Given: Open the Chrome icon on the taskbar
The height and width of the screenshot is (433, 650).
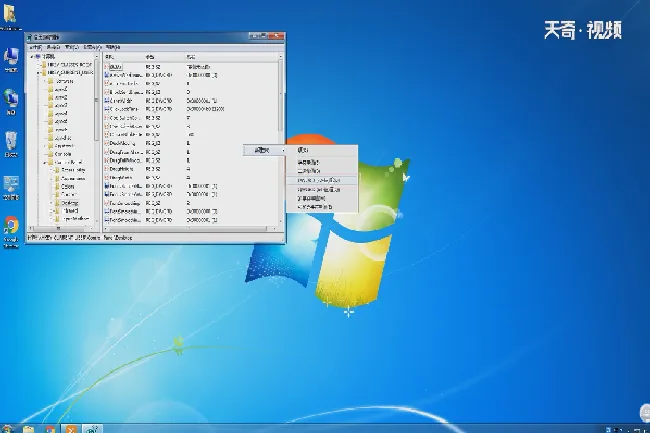Looking at the screenshot, I should coord(50,429).
